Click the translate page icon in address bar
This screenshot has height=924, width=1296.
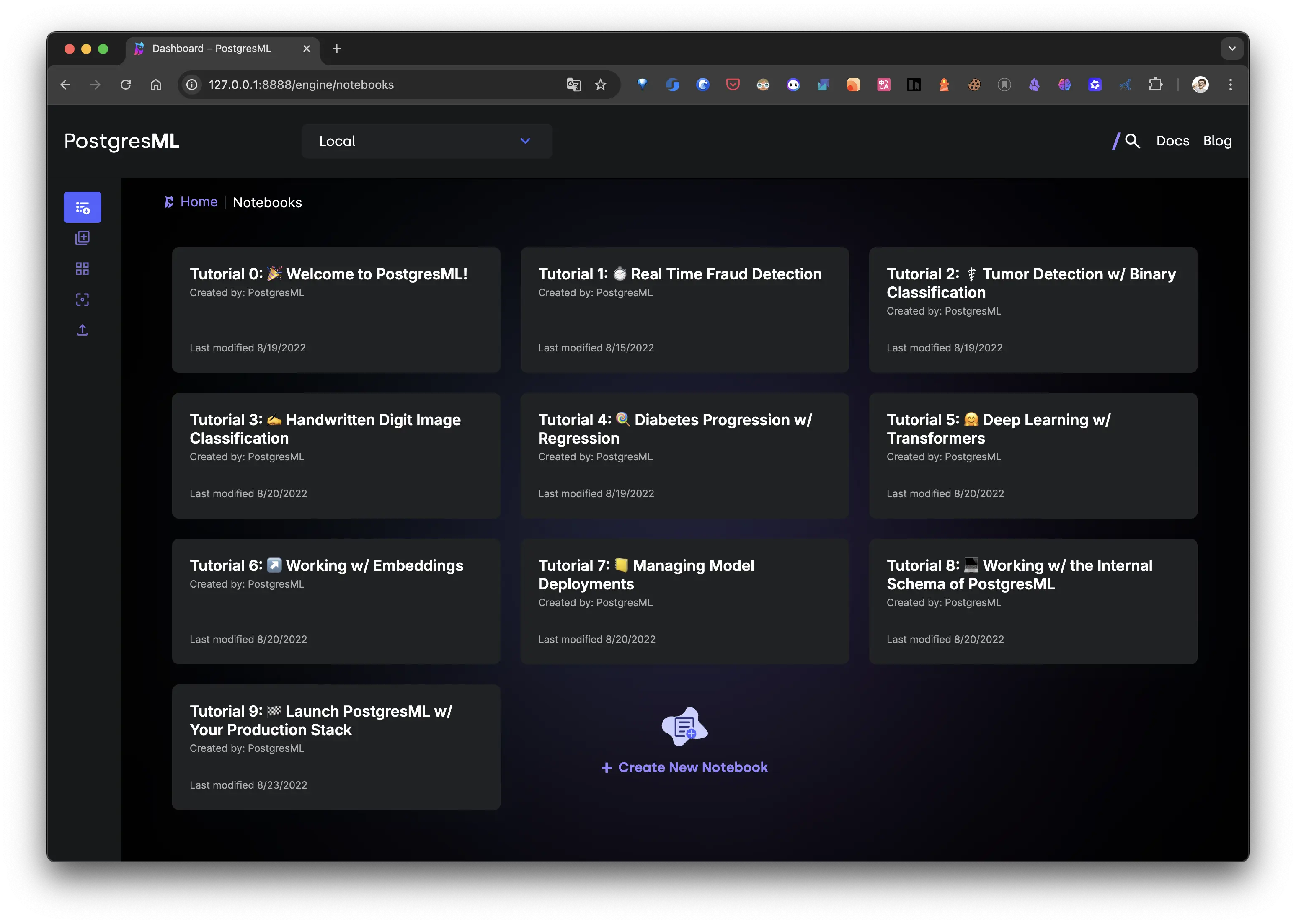(573, 85)
